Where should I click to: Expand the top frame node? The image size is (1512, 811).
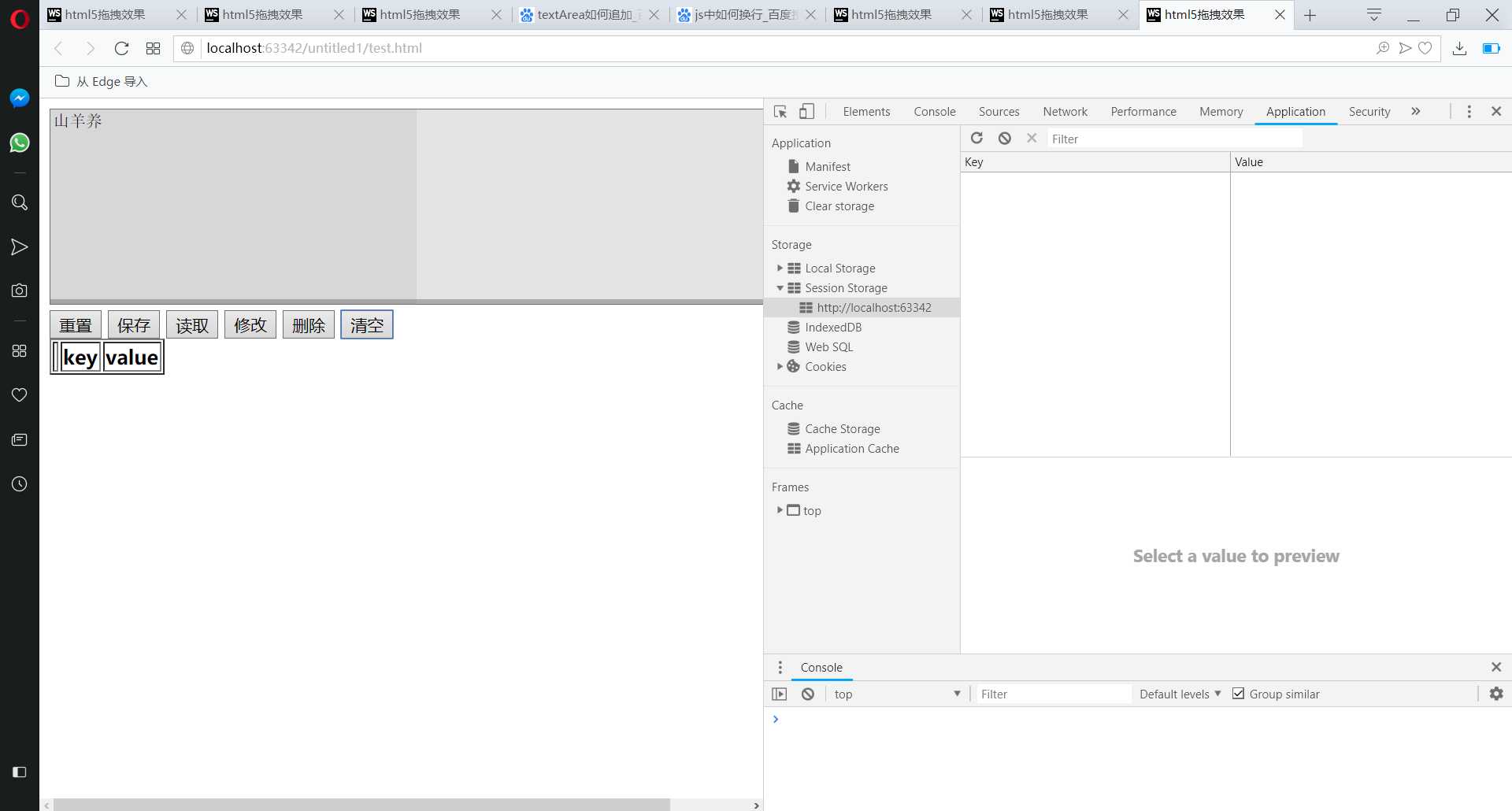[780, 510]
